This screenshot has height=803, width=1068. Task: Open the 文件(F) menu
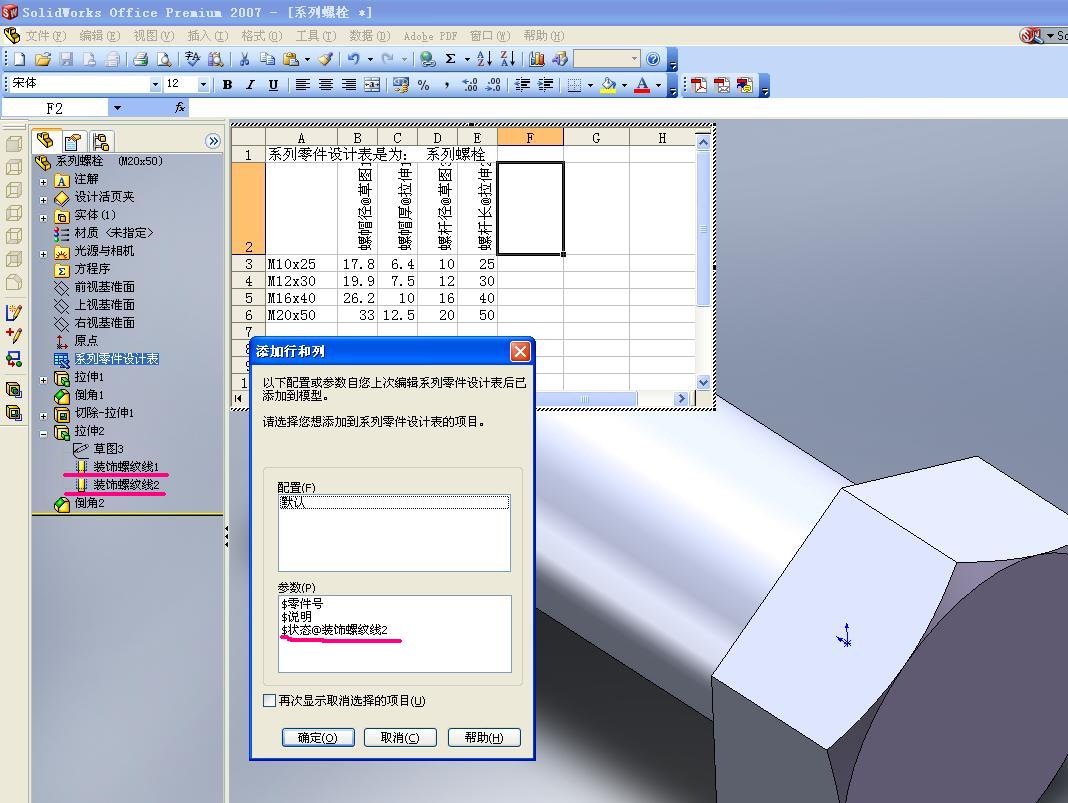pos(46,35)
